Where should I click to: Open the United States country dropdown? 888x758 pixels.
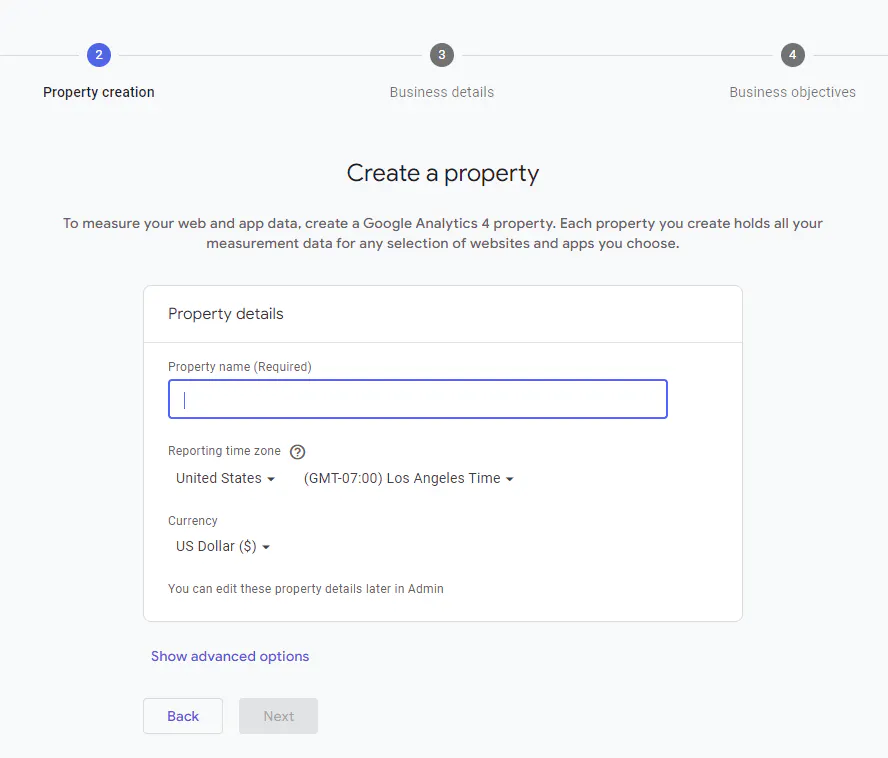coord(225,479)
